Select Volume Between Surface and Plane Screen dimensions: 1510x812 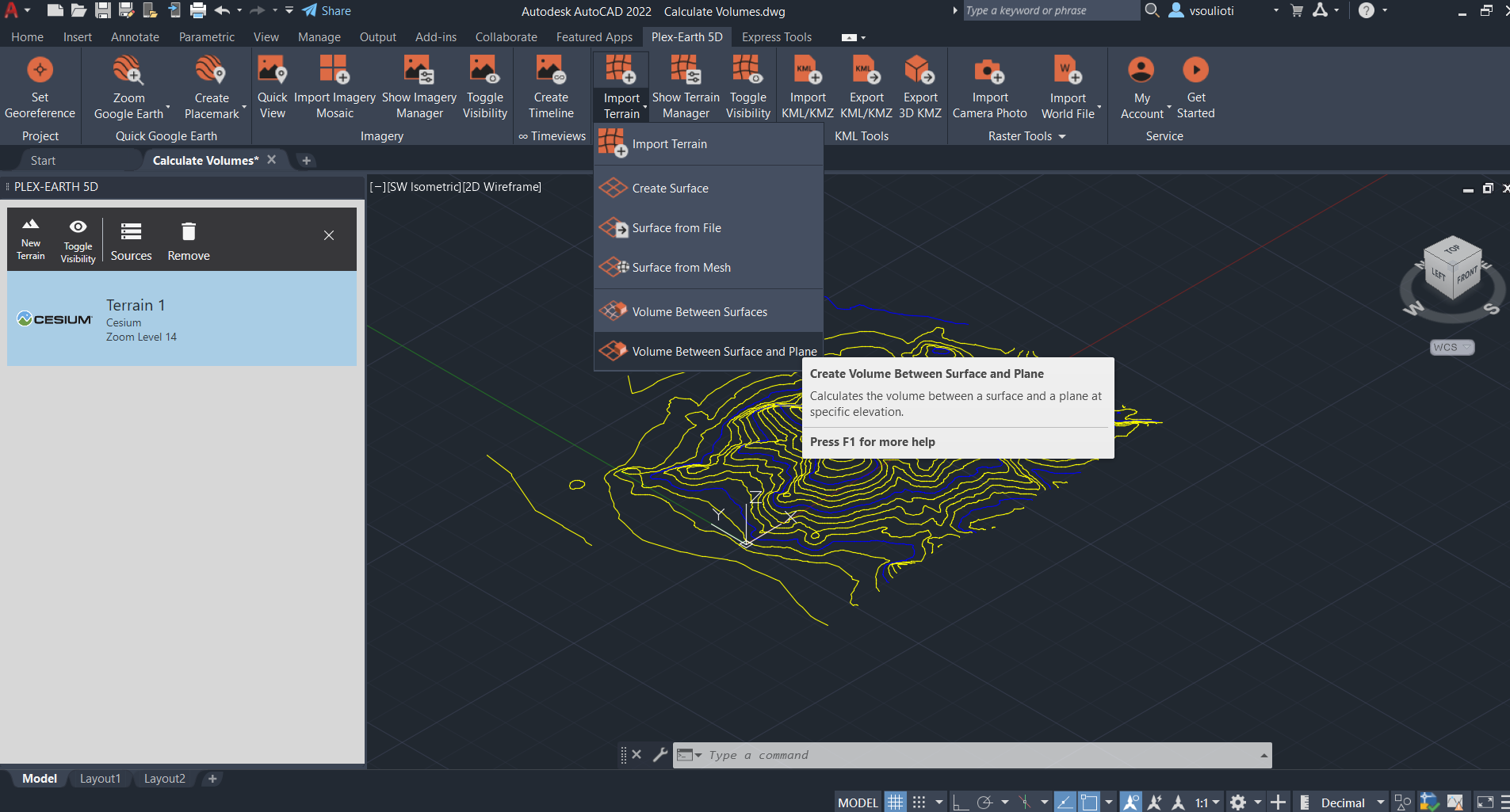point(709,352)
